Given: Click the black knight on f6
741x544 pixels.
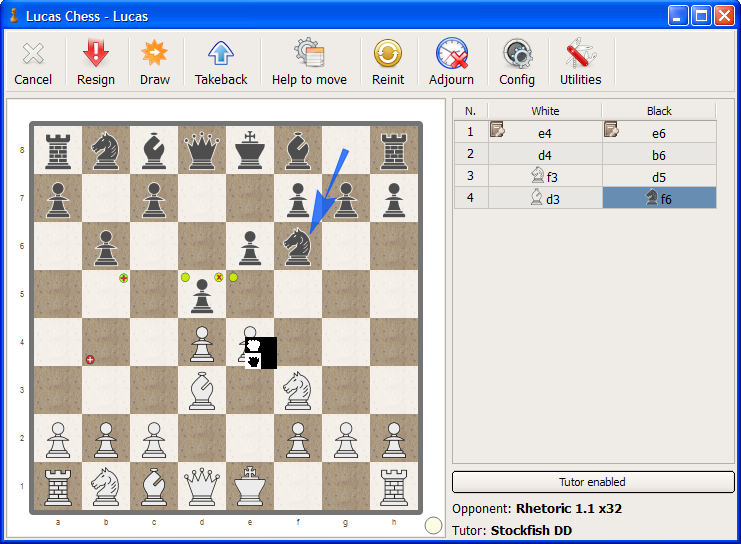Looking at the screenshot, I should 298,246.
